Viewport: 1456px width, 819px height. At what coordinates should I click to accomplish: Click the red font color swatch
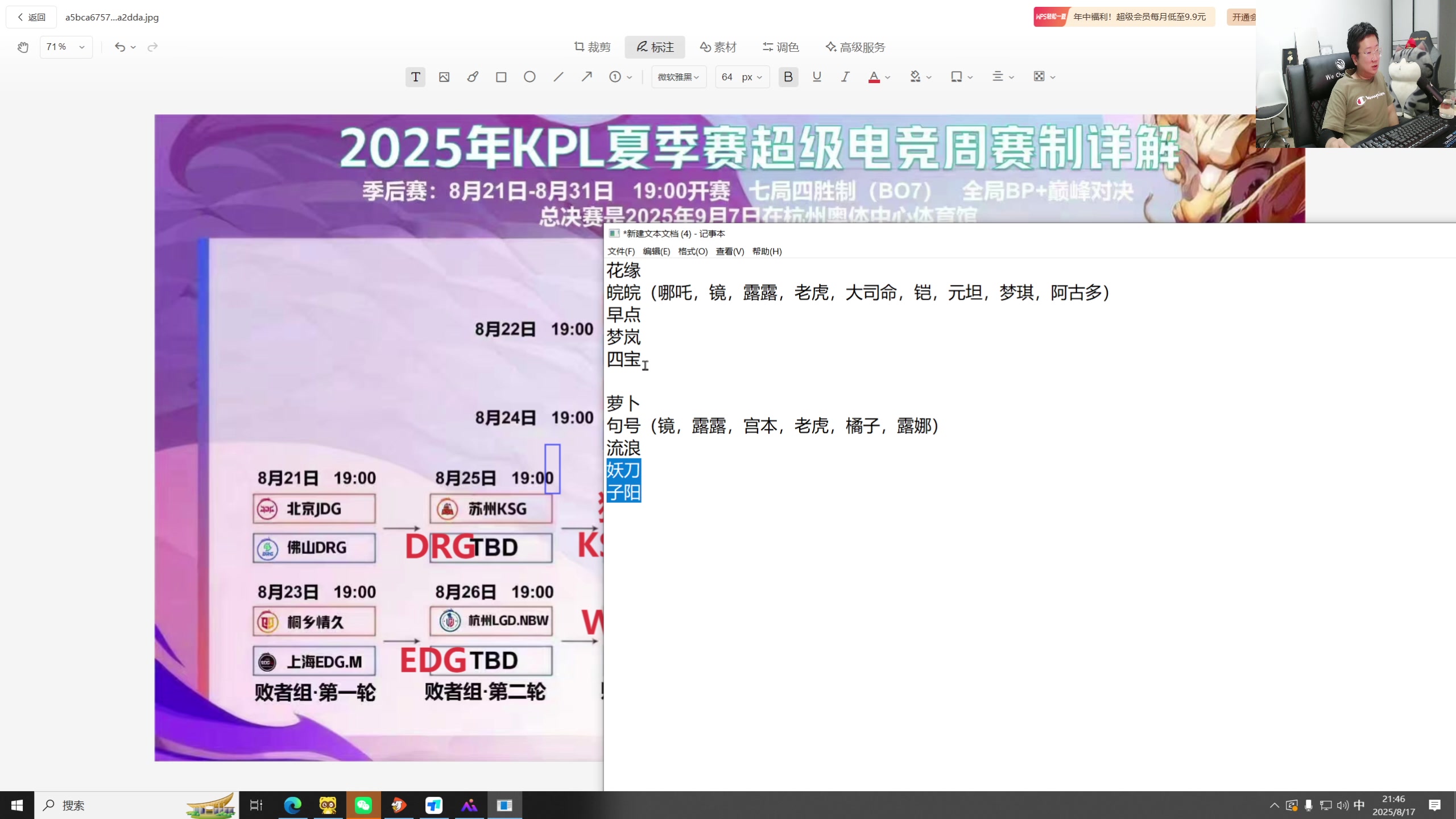click(874, 77)
